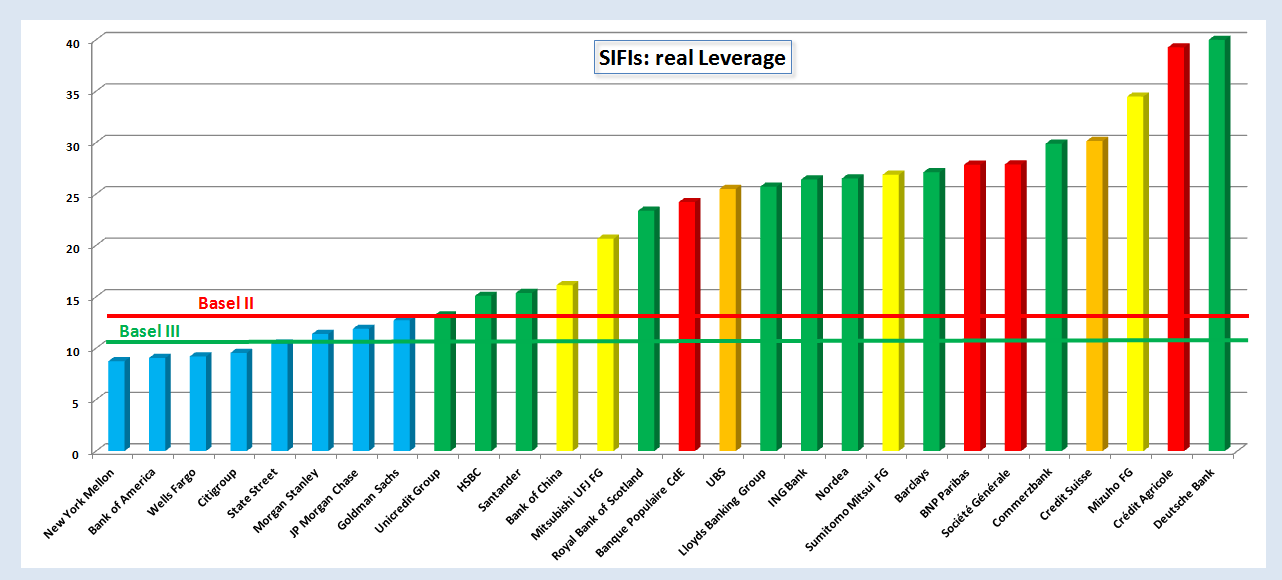
Task: Select the Basel III label
Action: pos(150,331)
